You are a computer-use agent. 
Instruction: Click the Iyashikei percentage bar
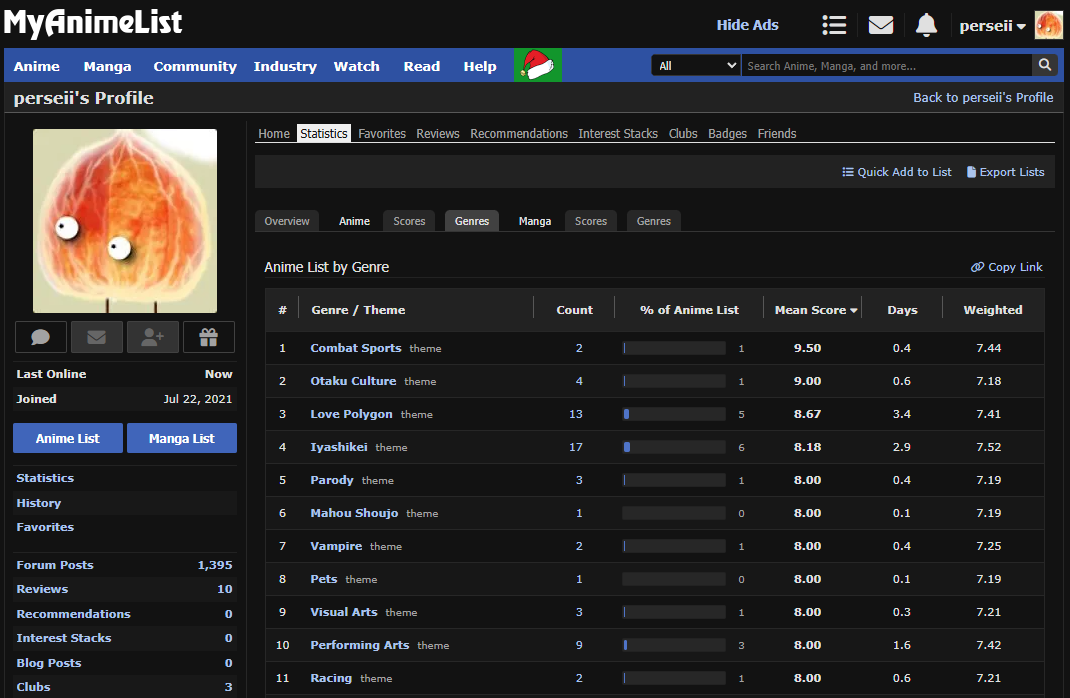[674, 447]
